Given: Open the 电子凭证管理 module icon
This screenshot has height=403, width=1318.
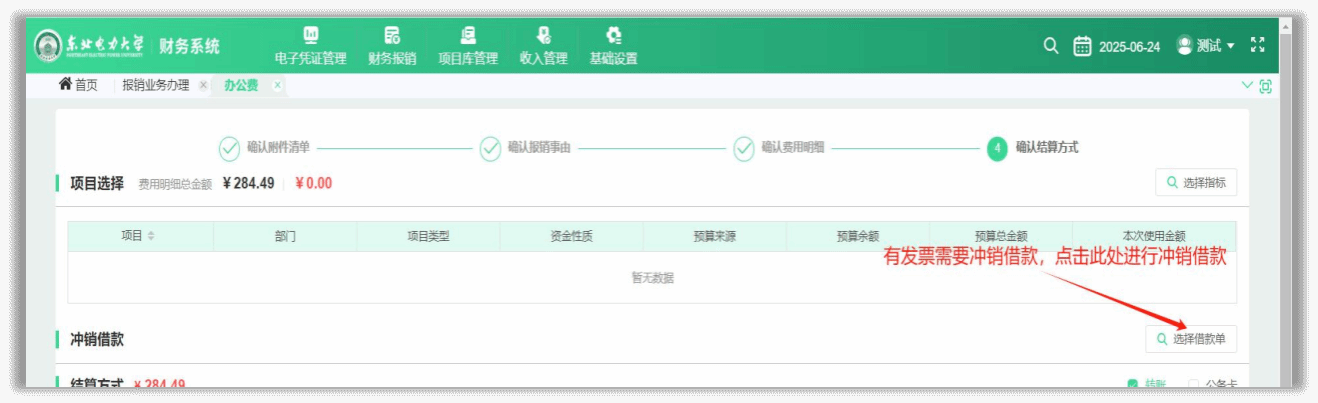Looking at the screenshot, I should coord(310,36).
